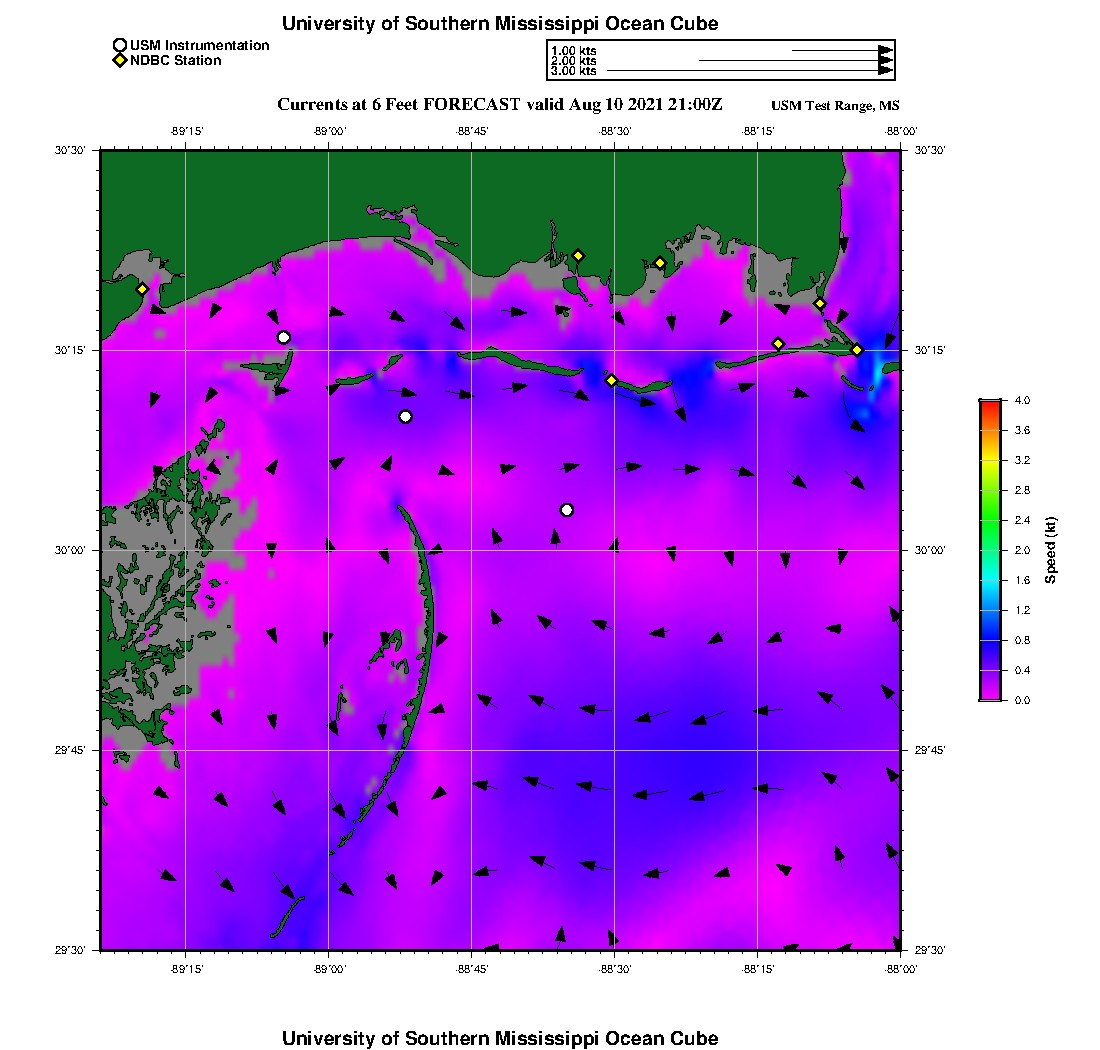Select the westernmost NDBC station diamond on map
This screenshot has height=1050, width=1100.
[142, 289]
